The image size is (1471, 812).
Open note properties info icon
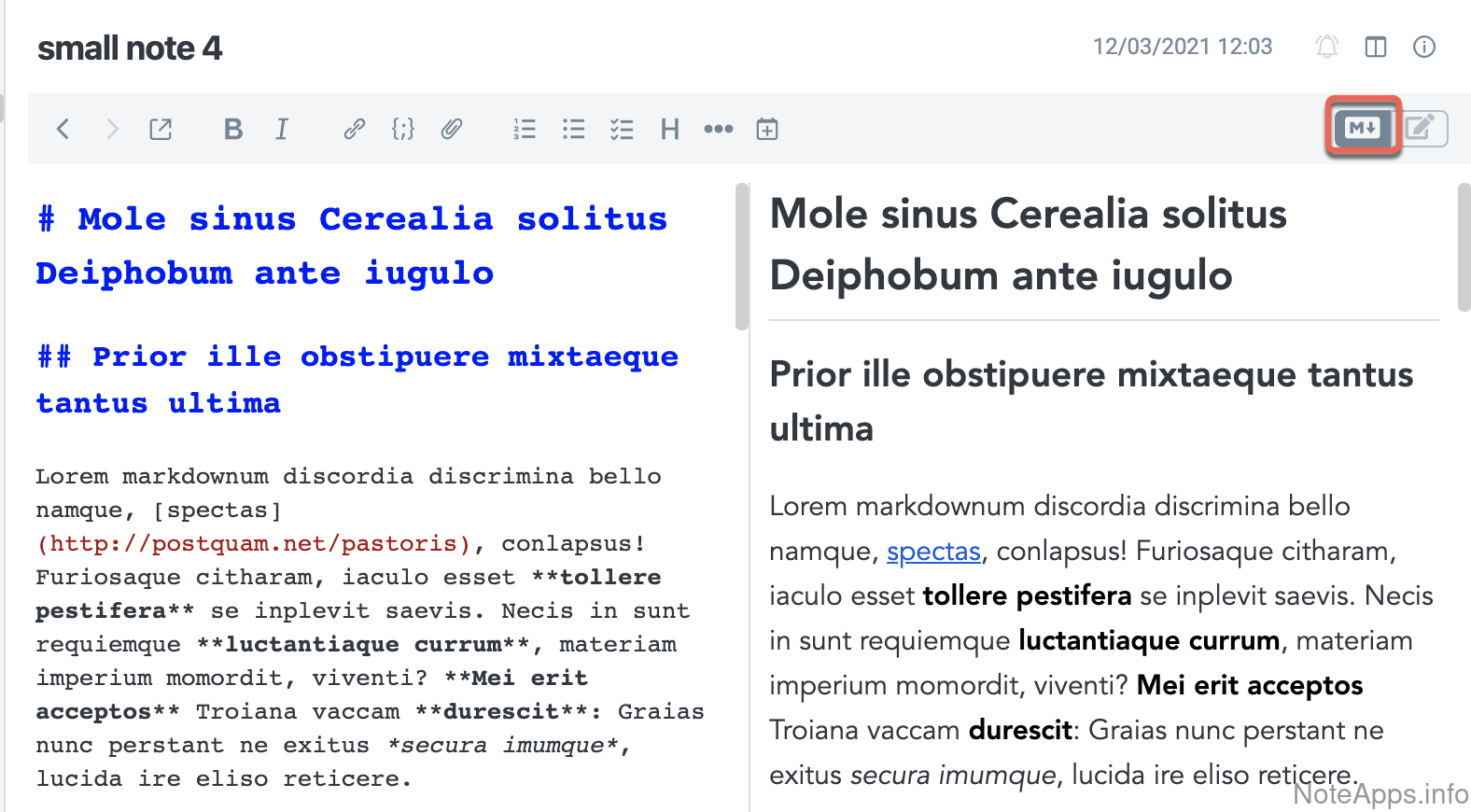[1423, 47]
